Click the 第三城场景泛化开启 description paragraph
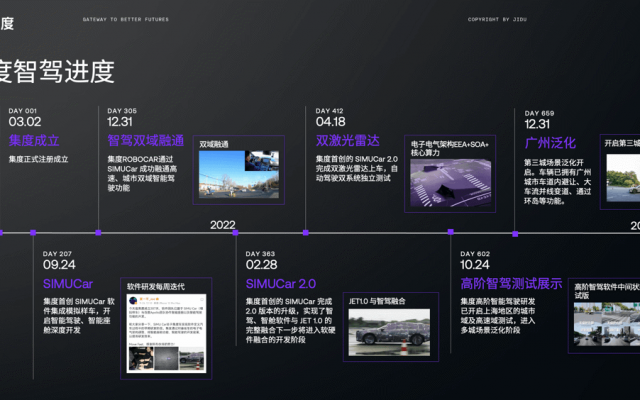The image size is (640, 400). point(558,182)
